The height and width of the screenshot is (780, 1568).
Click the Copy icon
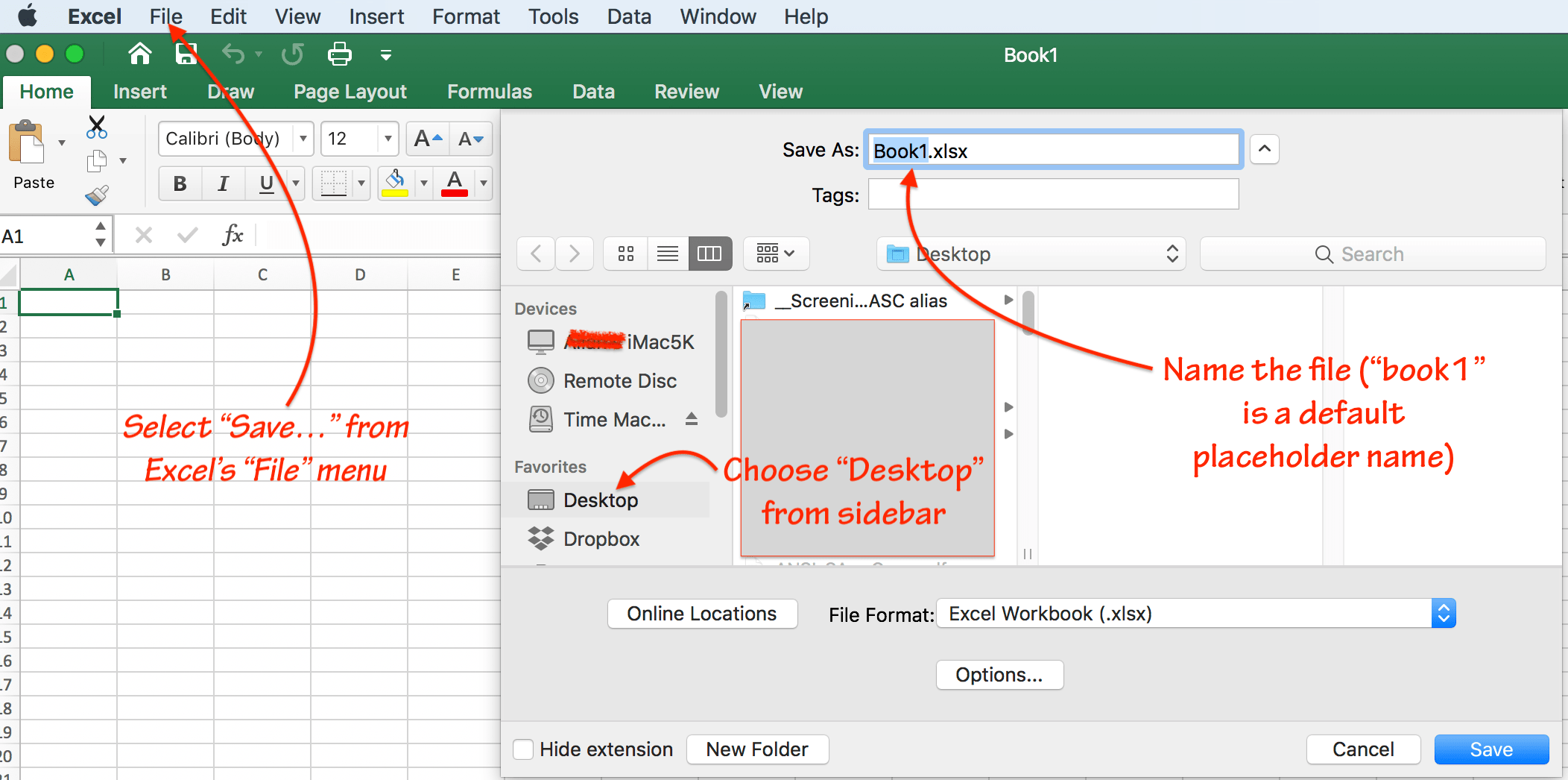[x=97, y=160]
